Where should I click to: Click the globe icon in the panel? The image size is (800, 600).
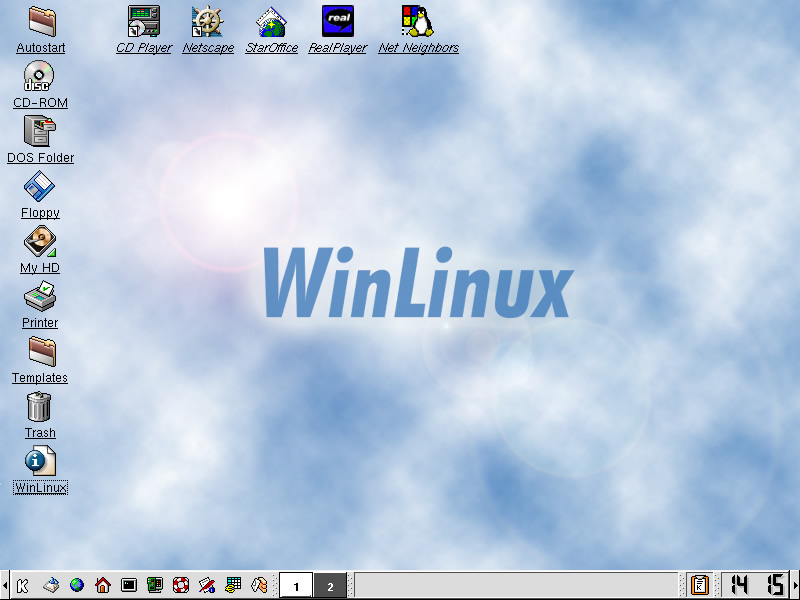click(77, 585)
